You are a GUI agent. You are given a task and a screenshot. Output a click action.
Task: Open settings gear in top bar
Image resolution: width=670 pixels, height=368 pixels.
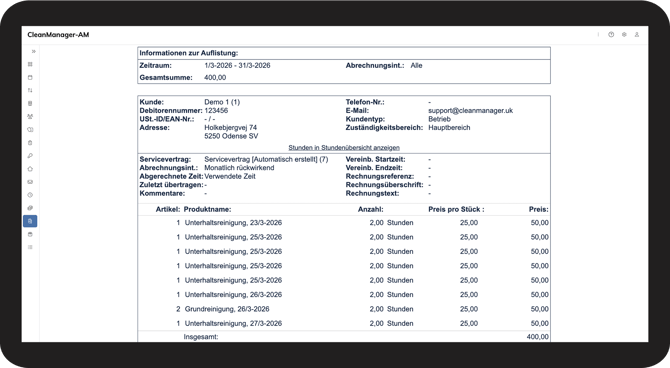click(624, 35)
